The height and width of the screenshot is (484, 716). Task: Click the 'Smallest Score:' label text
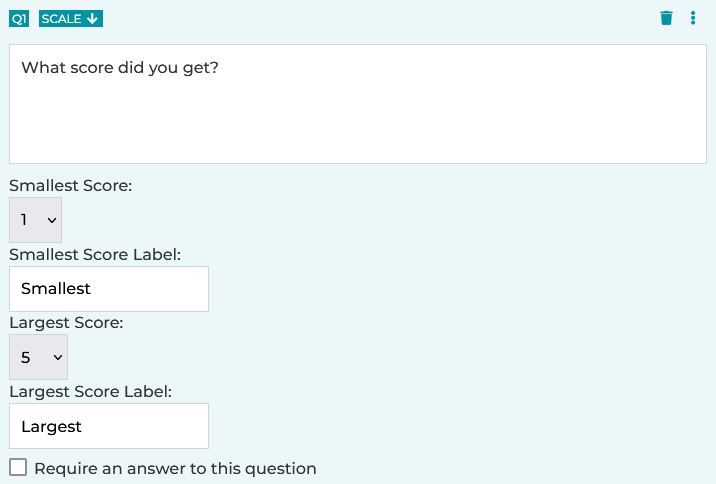71,186
